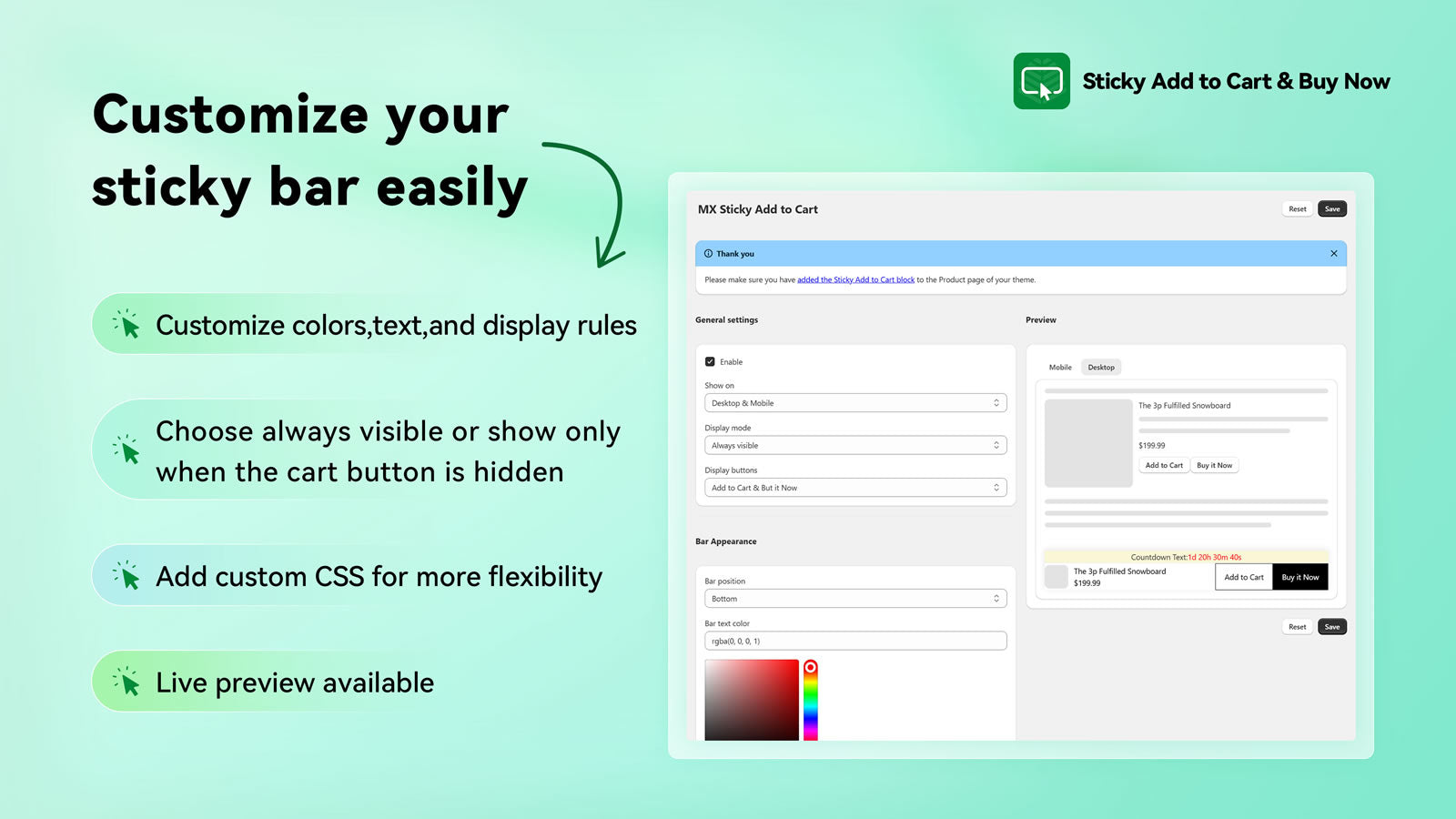Click cursor icon beside Add custom CSS
The width and height of the screenshot is (1456, 819).
click(x=127, y=576)
